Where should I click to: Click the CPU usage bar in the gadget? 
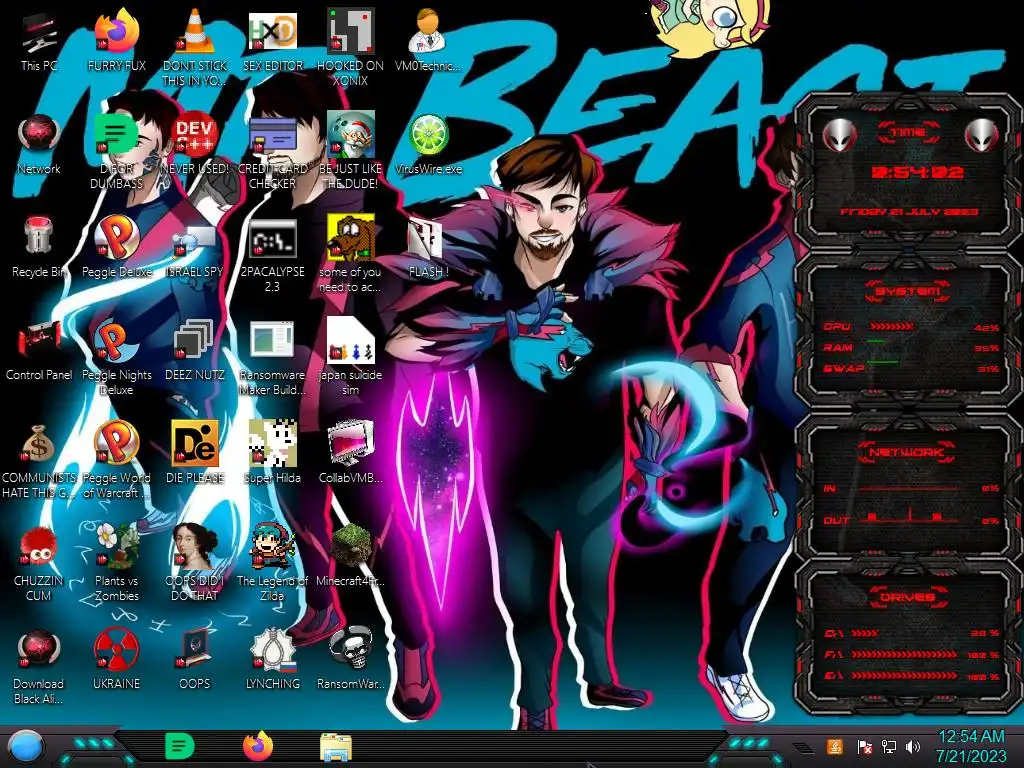coord(891,327)
